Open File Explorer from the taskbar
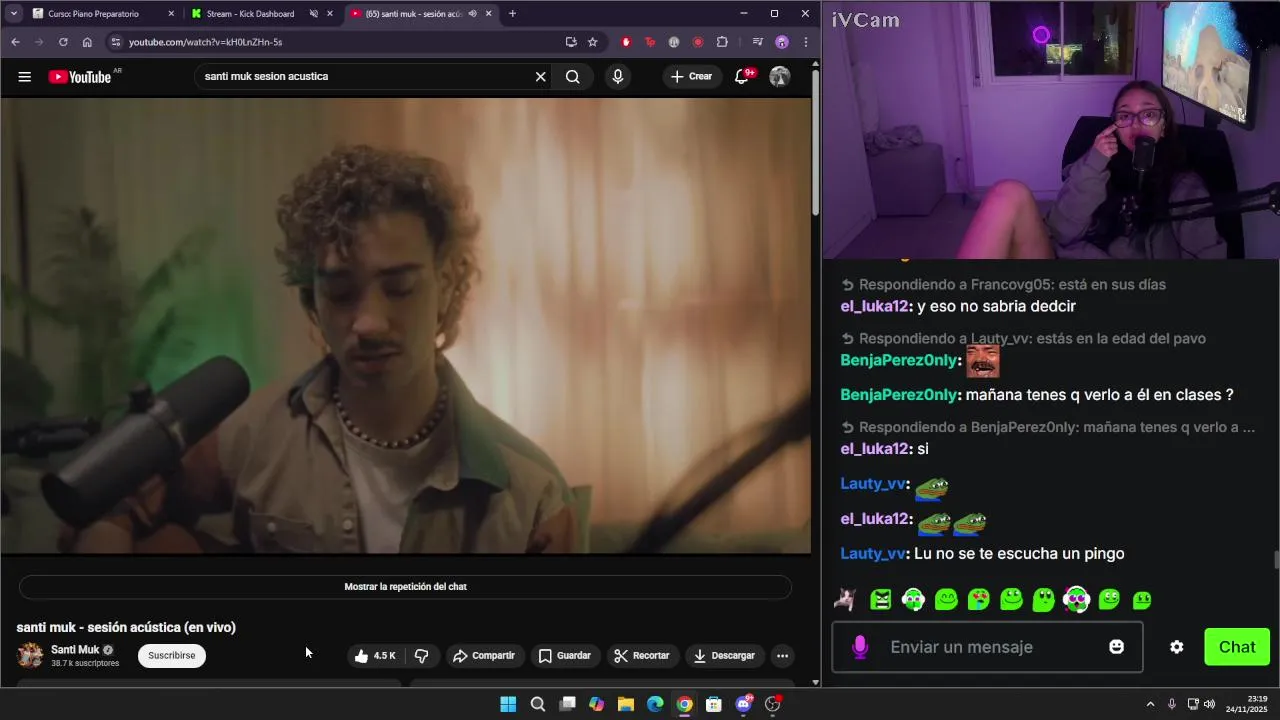This screenshot has height=720, width=1280. point(626,704)
